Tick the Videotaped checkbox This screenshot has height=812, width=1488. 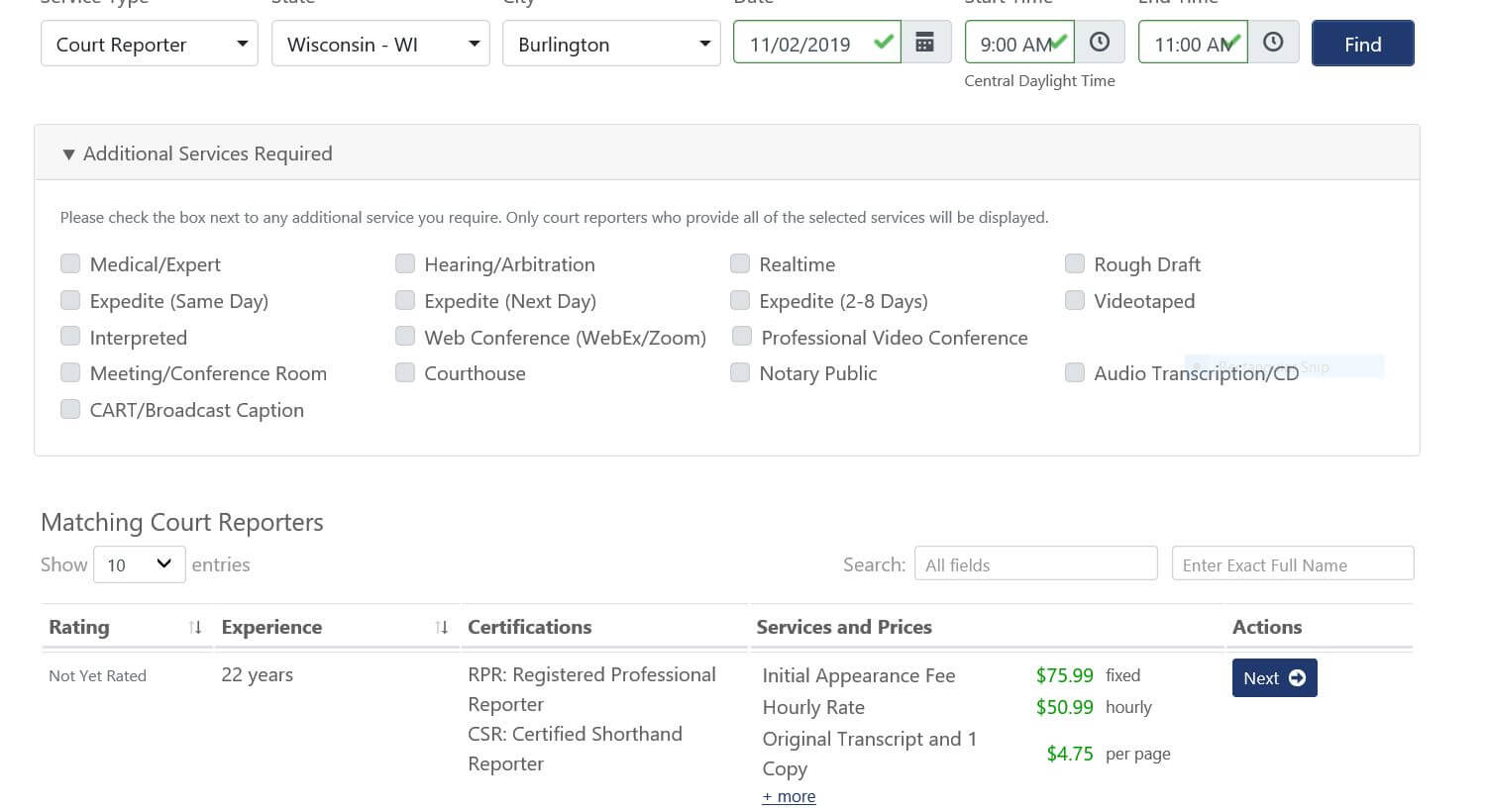click(x=1075, y=300)
